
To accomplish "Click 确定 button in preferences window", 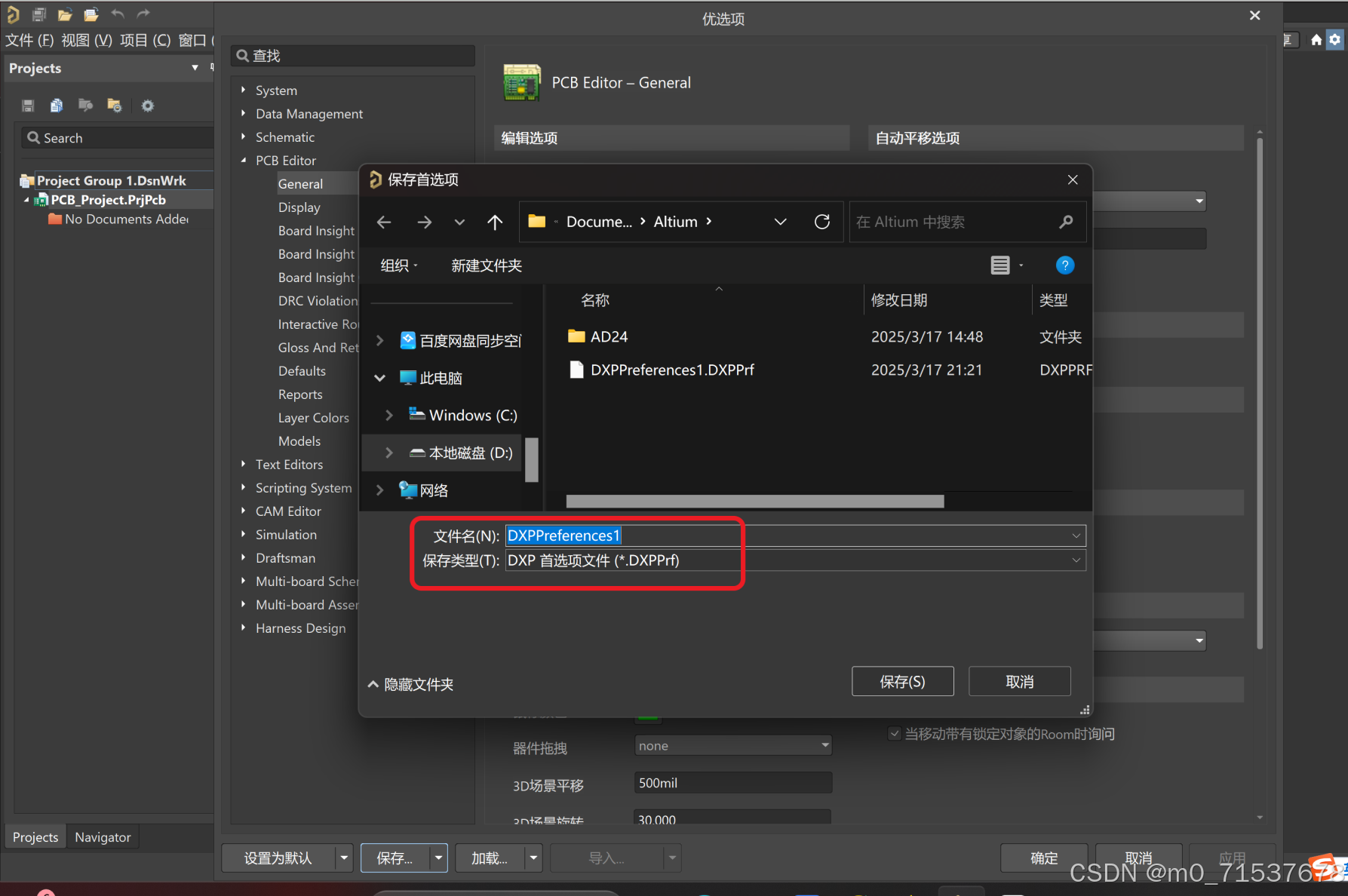I will (1044, 858).
